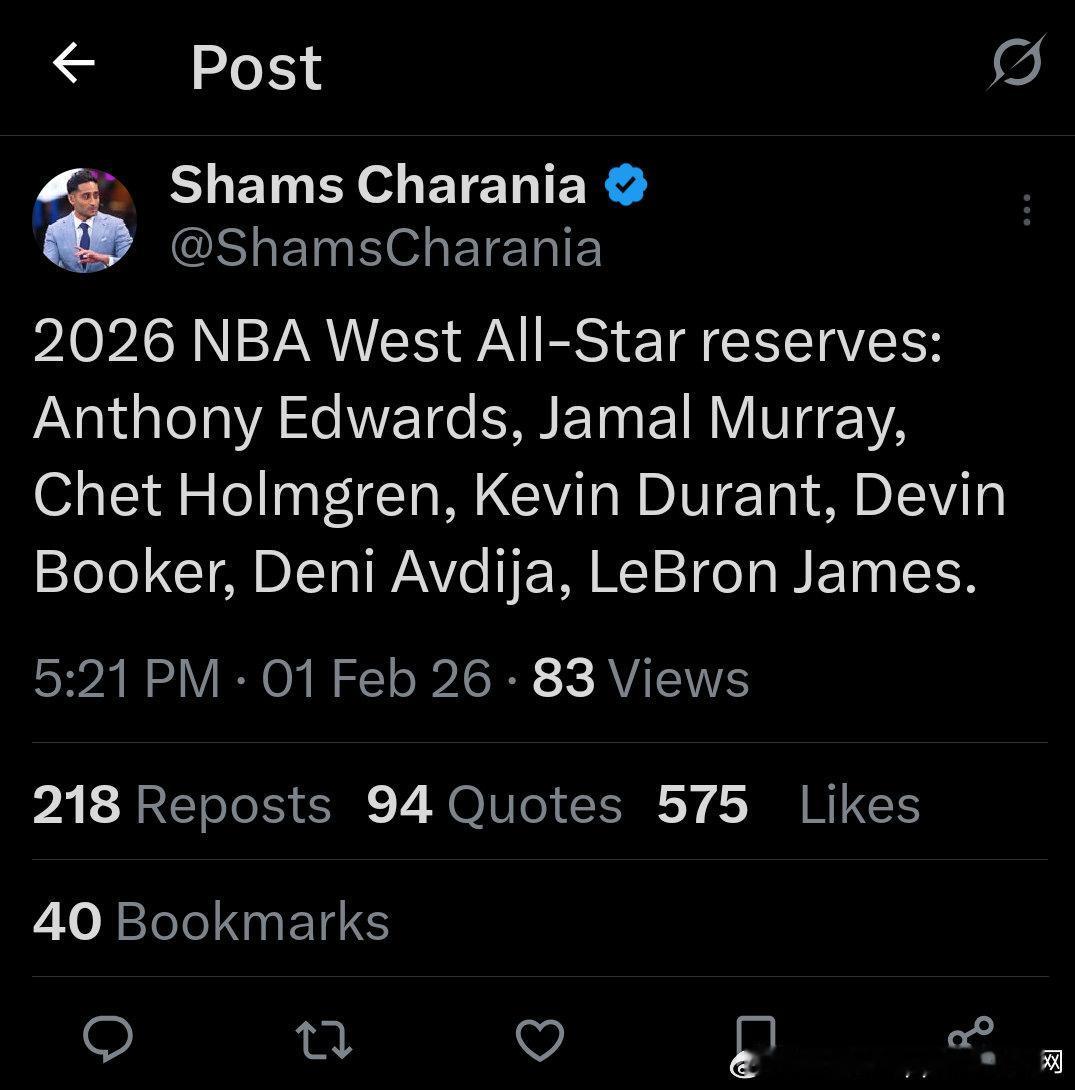1075x1090 pixels.
Task: Open the @ShamsCharania handle link
Action: [386, 248]
